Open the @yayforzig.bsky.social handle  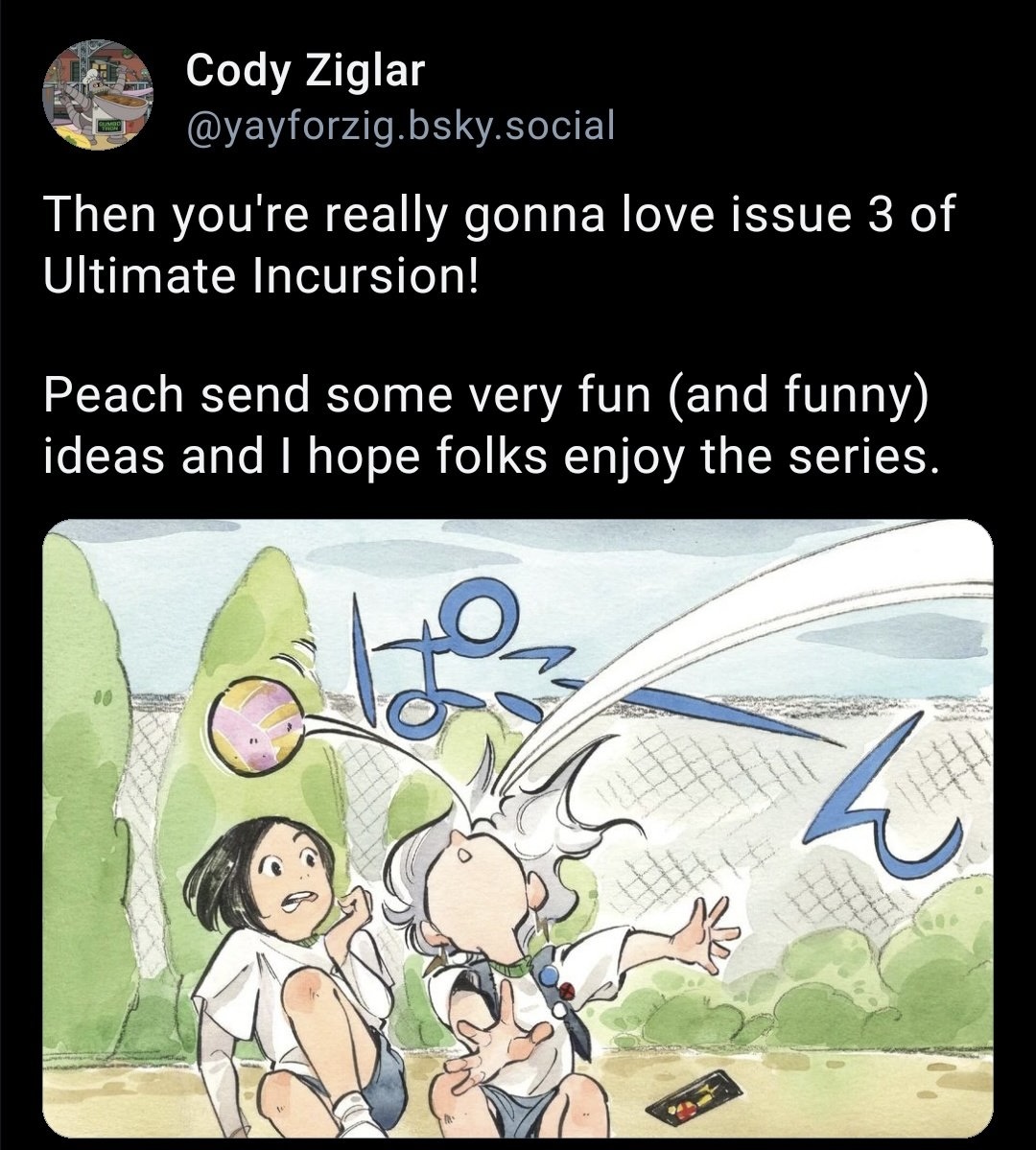pos(401,125)
